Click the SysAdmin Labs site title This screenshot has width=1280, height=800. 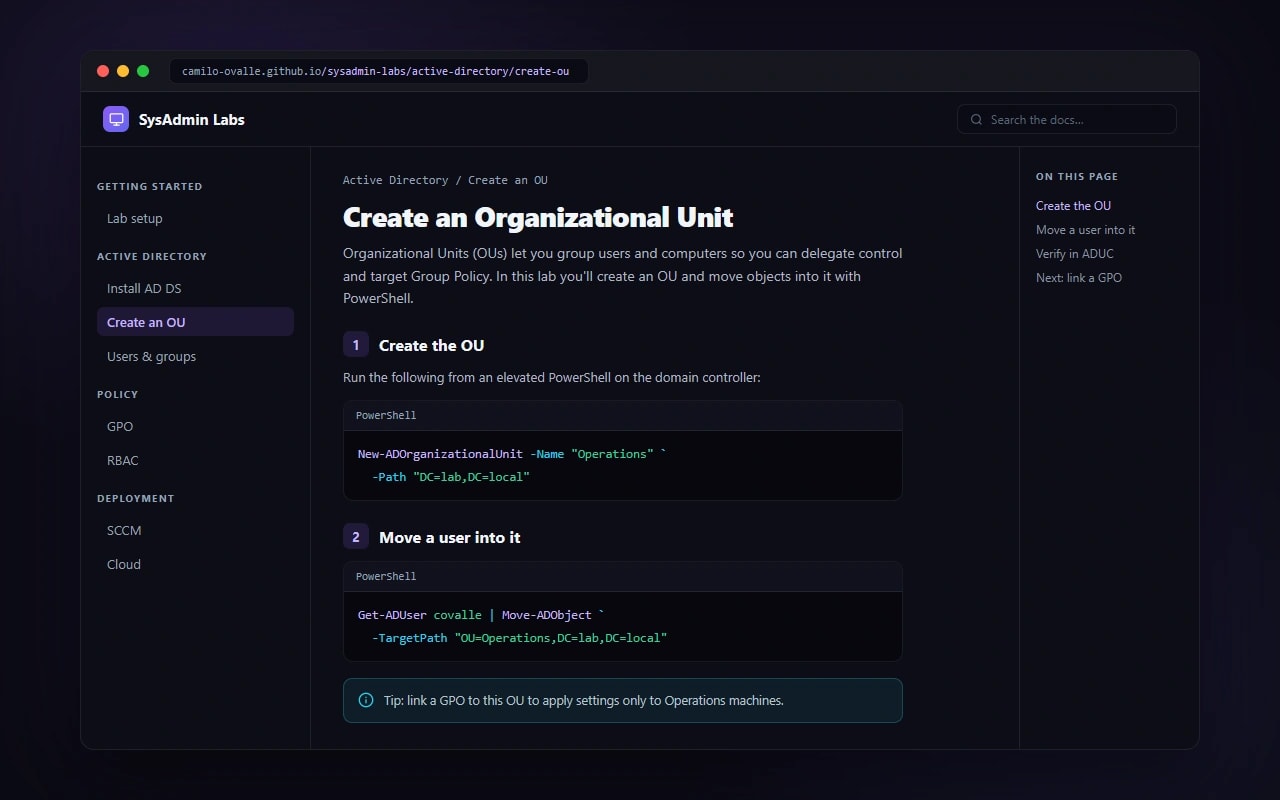192,120
